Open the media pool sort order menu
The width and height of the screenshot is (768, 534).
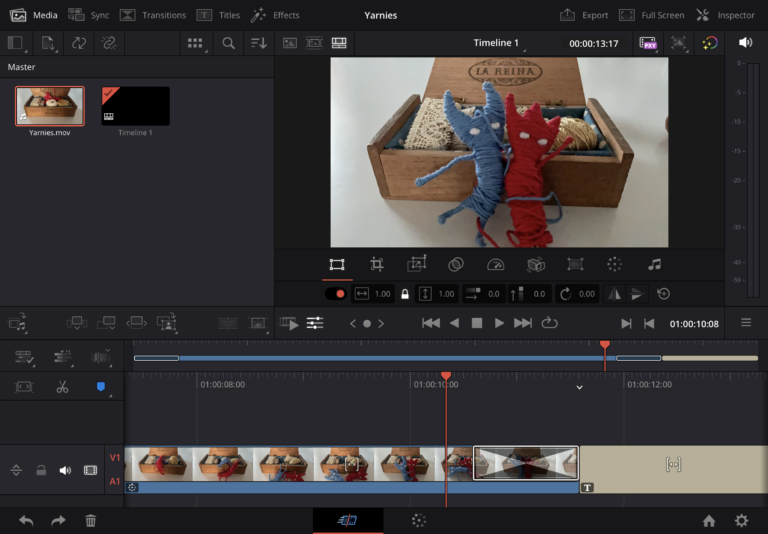[x=259, y=43]
